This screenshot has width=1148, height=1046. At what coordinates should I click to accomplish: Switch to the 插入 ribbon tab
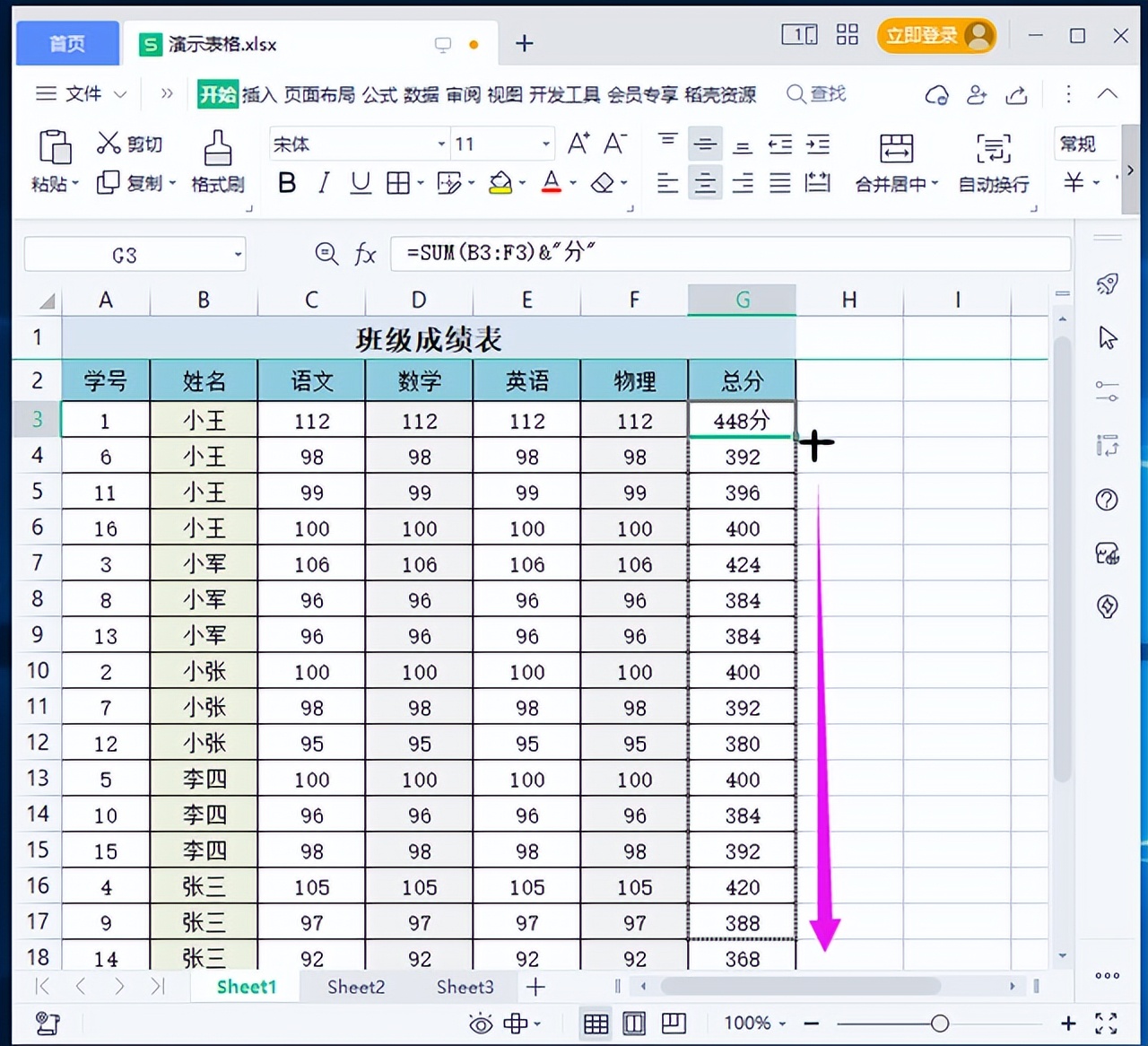(260, 94)
